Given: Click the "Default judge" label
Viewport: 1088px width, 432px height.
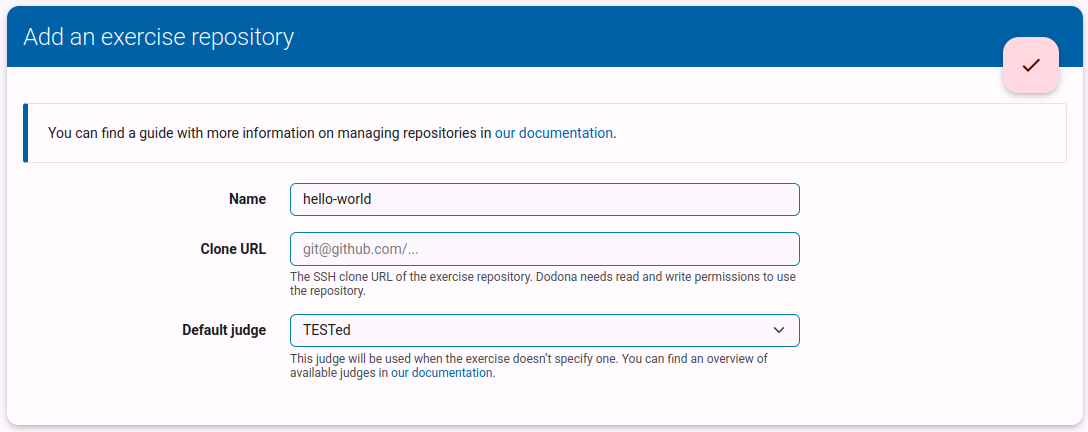Looking at the screenshot, I should 224,331.
